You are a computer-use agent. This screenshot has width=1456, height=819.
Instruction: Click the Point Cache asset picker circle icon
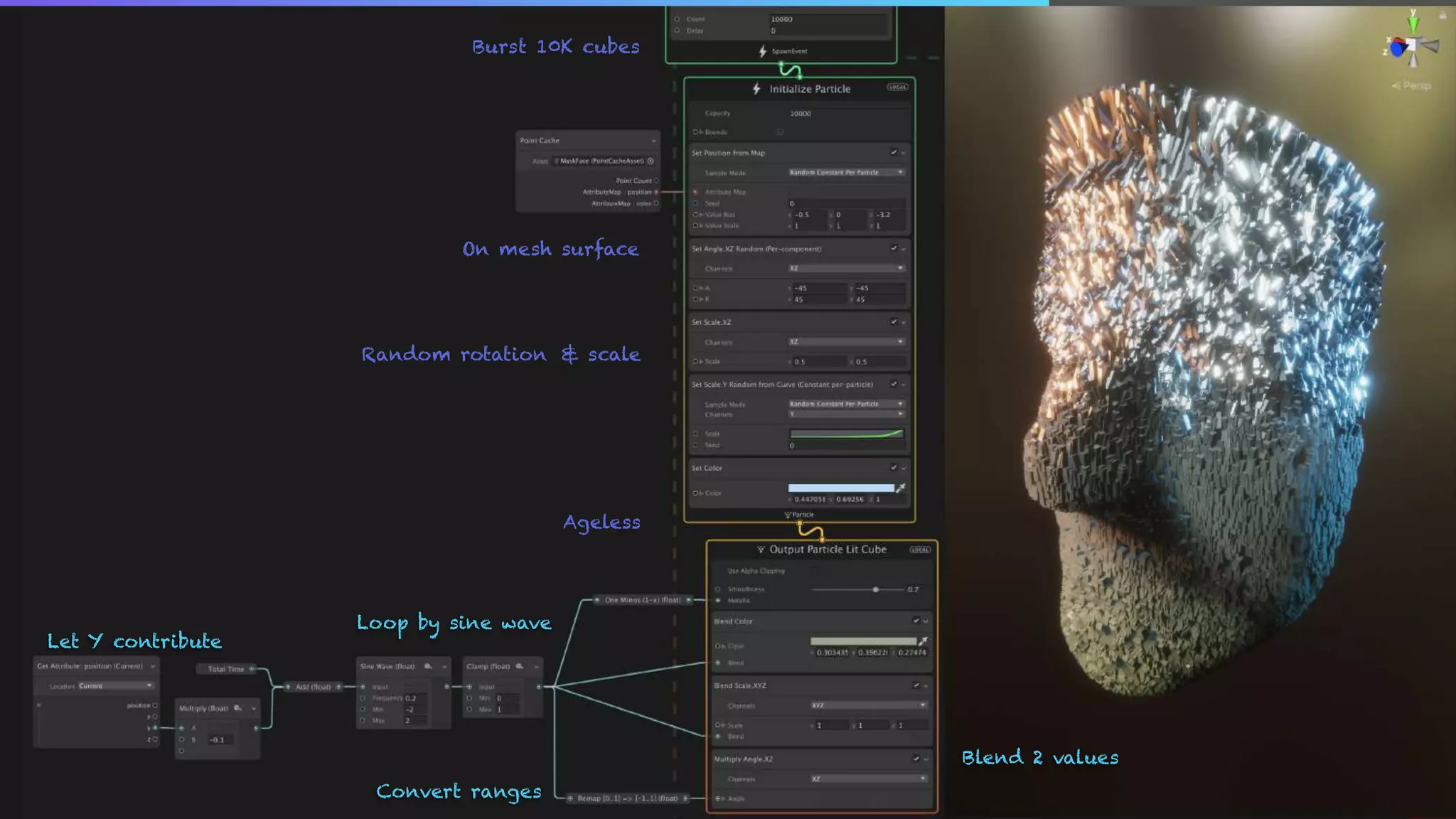(x=651, y=161)
